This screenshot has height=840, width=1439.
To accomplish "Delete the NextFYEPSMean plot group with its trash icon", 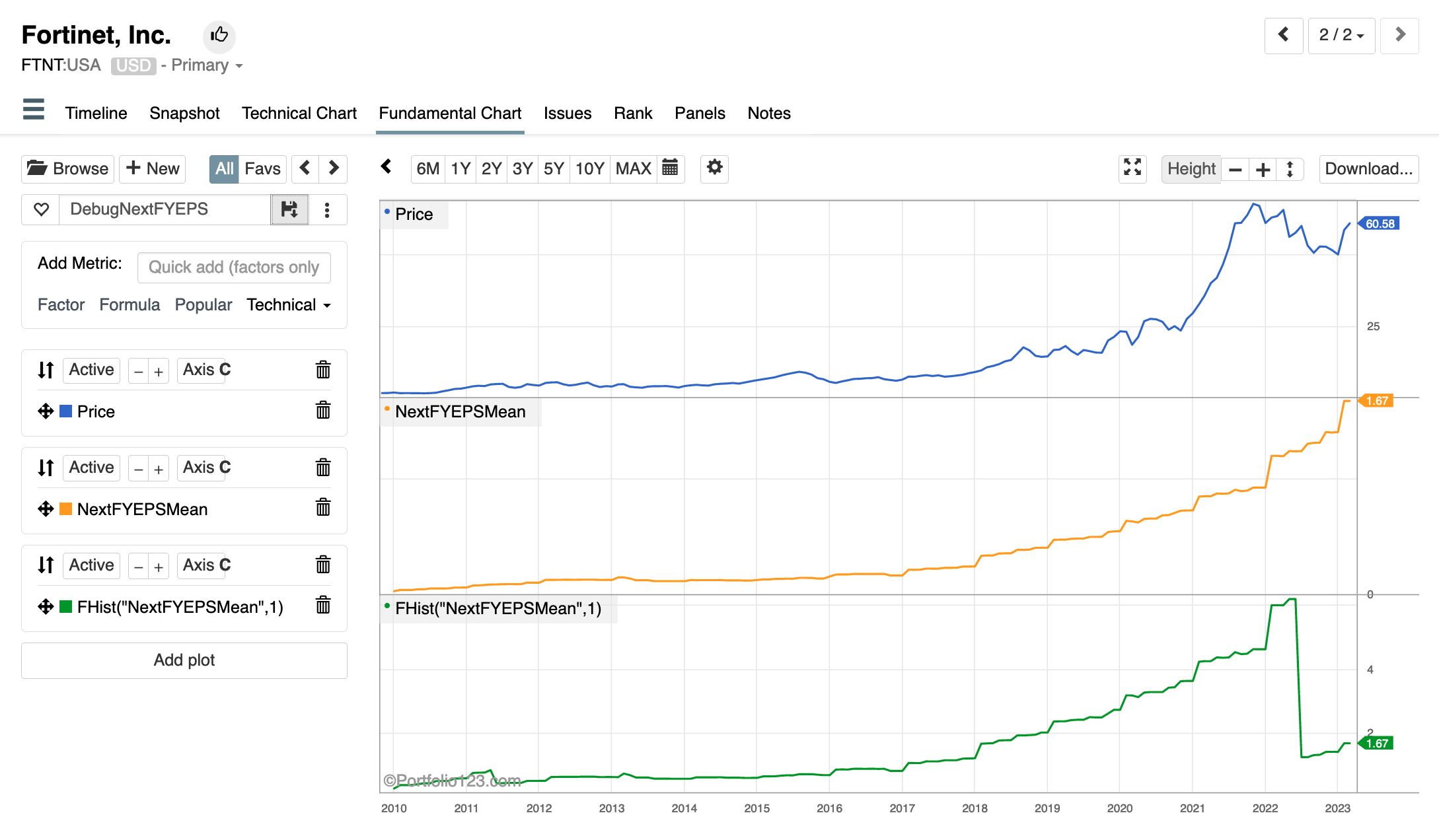I will pos(323,468).
